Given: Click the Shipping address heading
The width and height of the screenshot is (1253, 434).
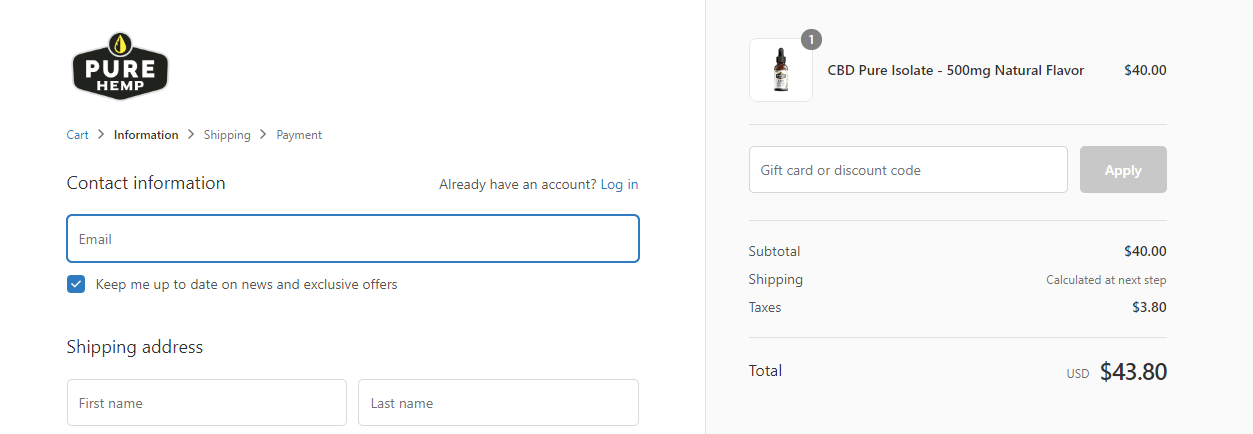Looking at the screenshot, I should (x=135, y=347).
